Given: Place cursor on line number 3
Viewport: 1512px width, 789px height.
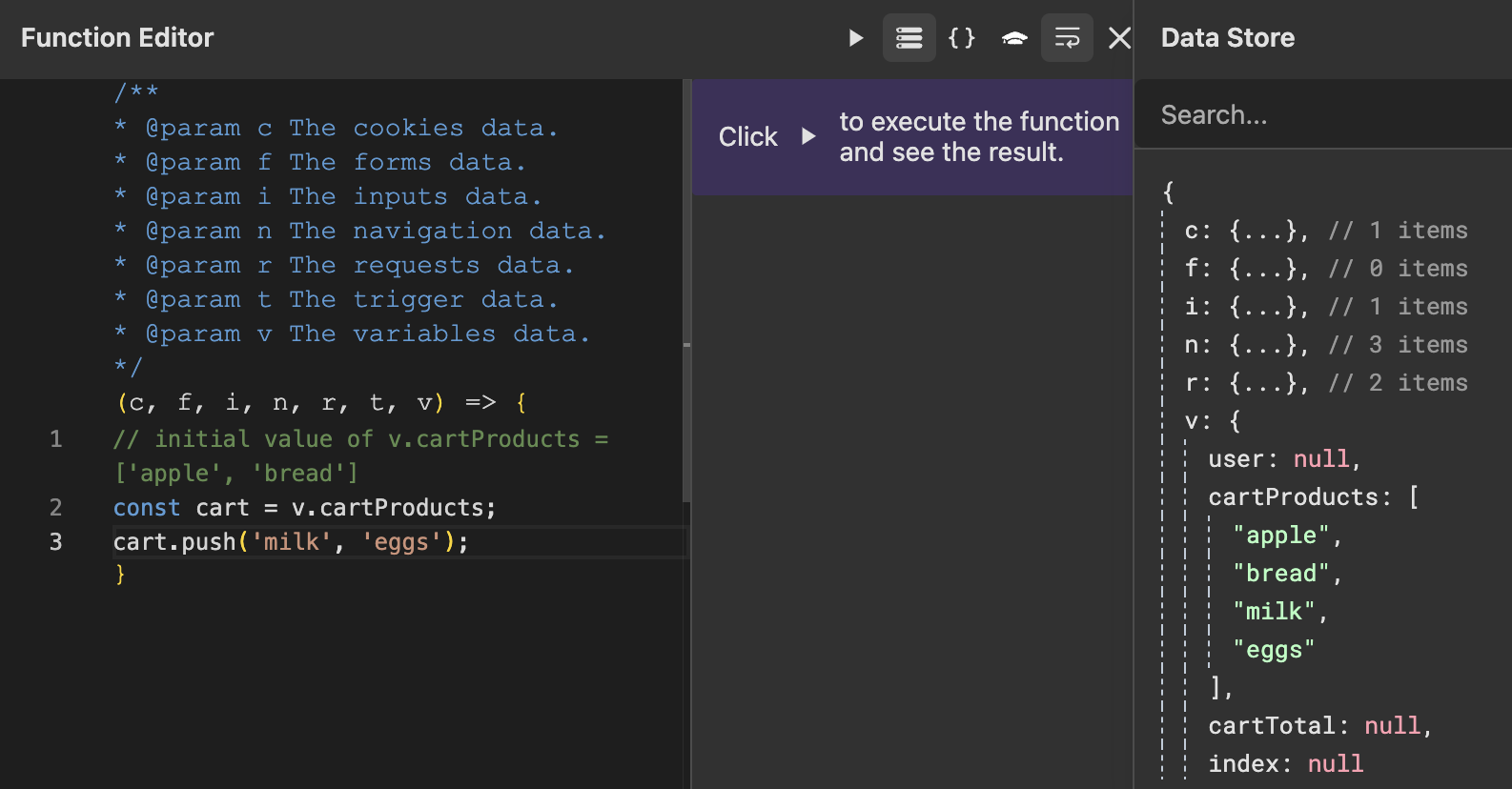Looking at the screenshot, I should coord(56,542).
